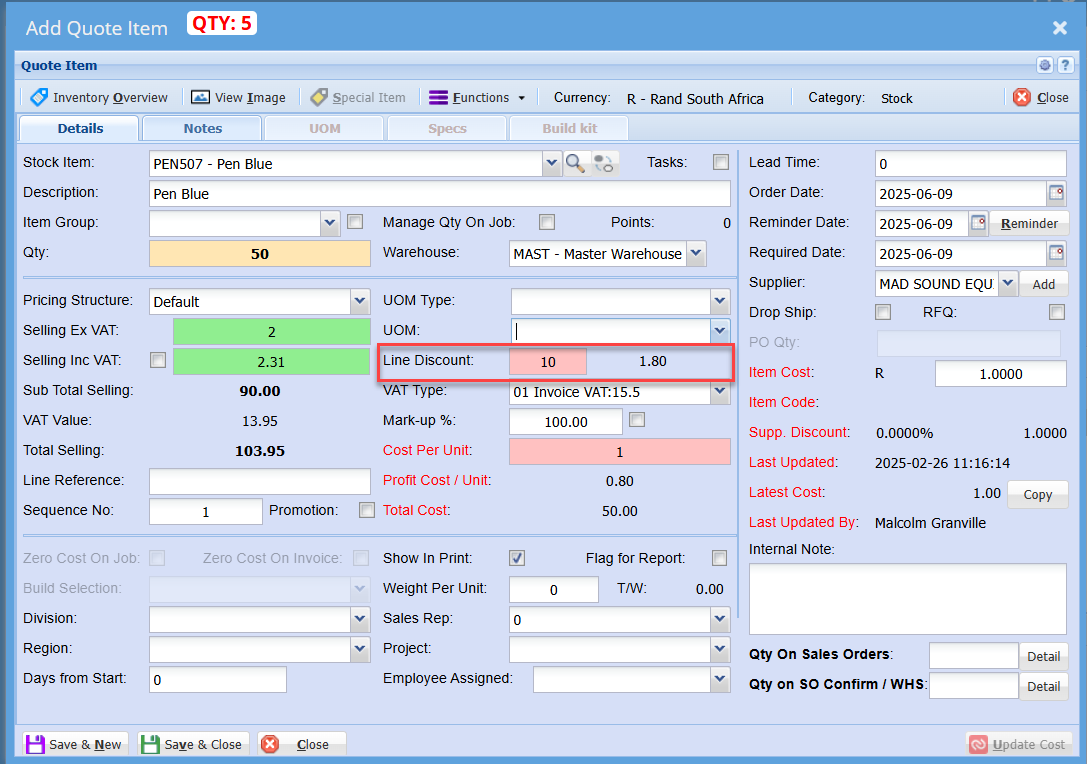Click the settings gear icon in panel header
The image size is (1087, 764).
(1045, 66)
